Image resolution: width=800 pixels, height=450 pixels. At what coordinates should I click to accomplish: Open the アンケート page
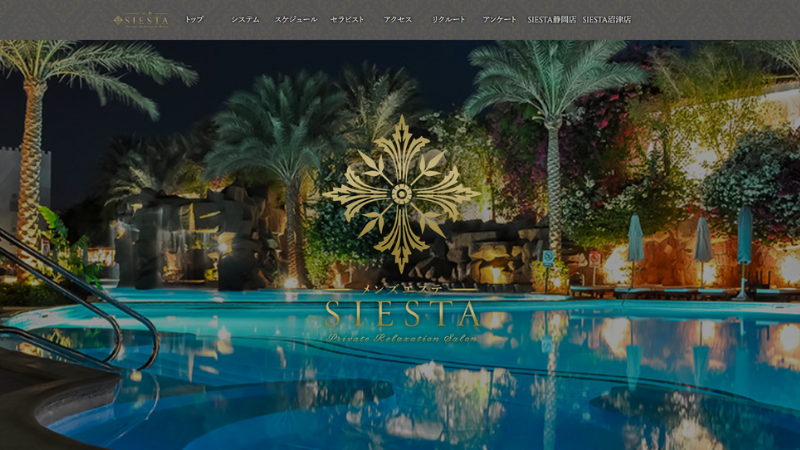[499, 19]
